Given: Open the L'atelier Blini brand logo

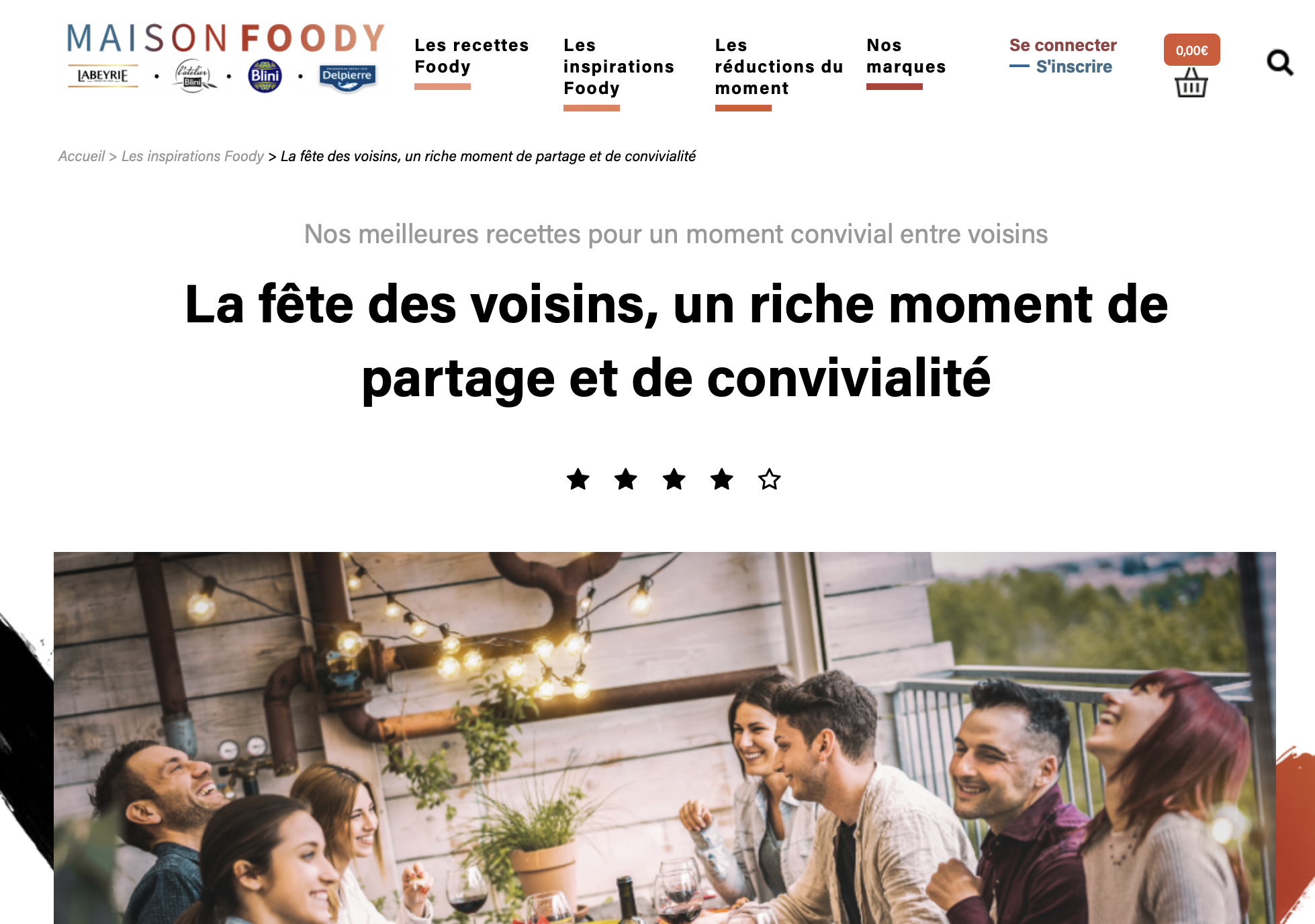Looking at the screenshot, I should coord(193,76).
